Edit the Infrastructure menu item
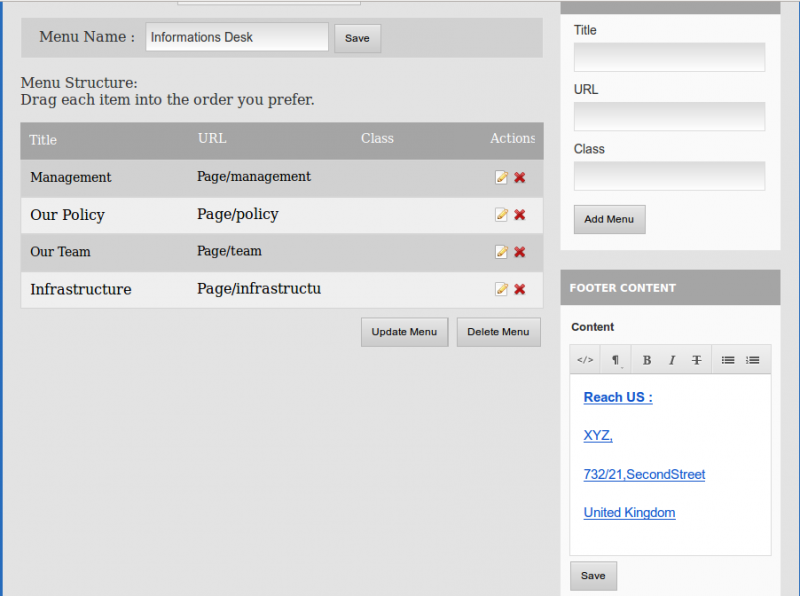Viewport: 800px width, 596px height. coord(501,289)
